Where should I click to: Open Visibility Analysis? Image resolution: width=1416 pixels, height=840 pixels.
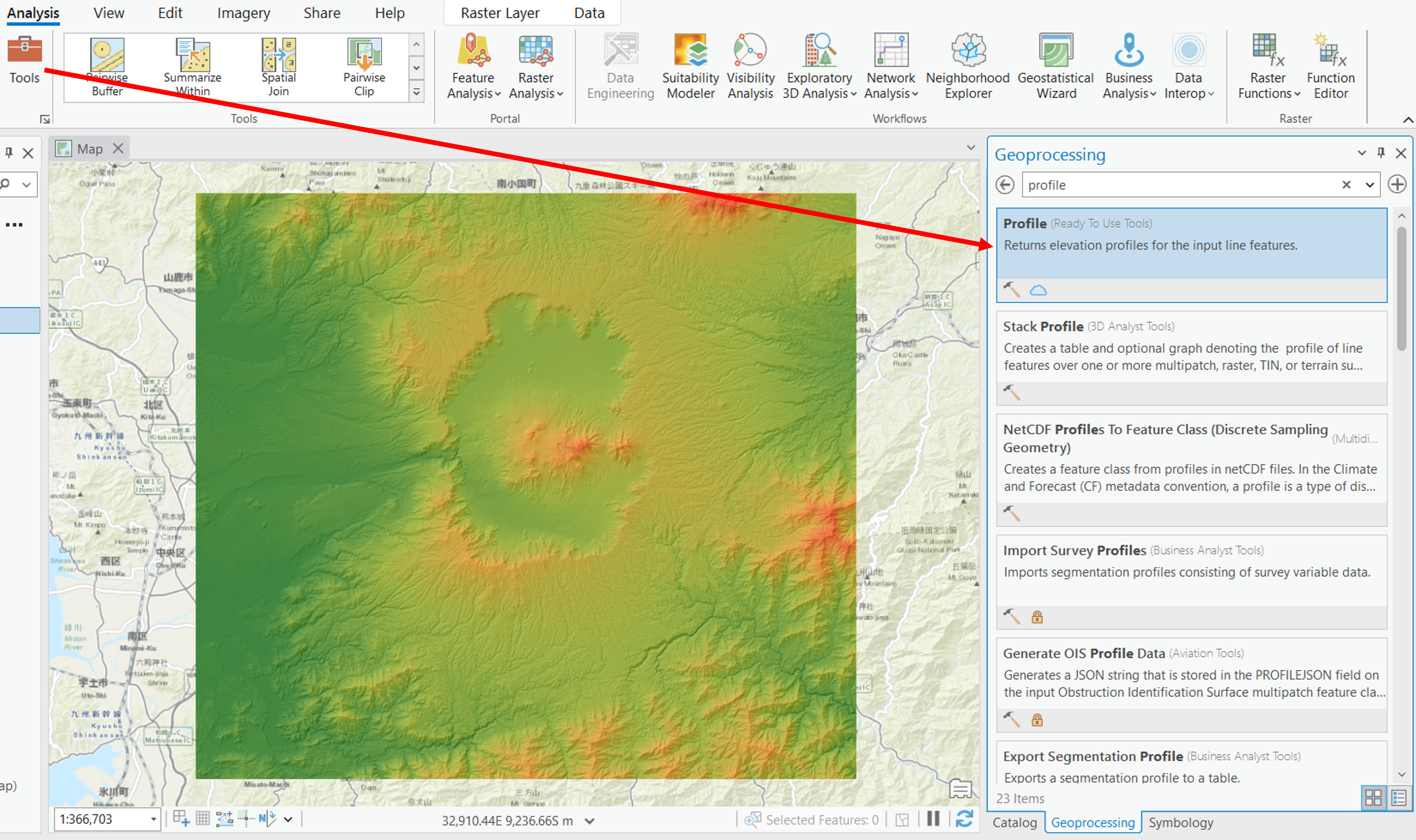pyautogui.click(x=750, y=67)
